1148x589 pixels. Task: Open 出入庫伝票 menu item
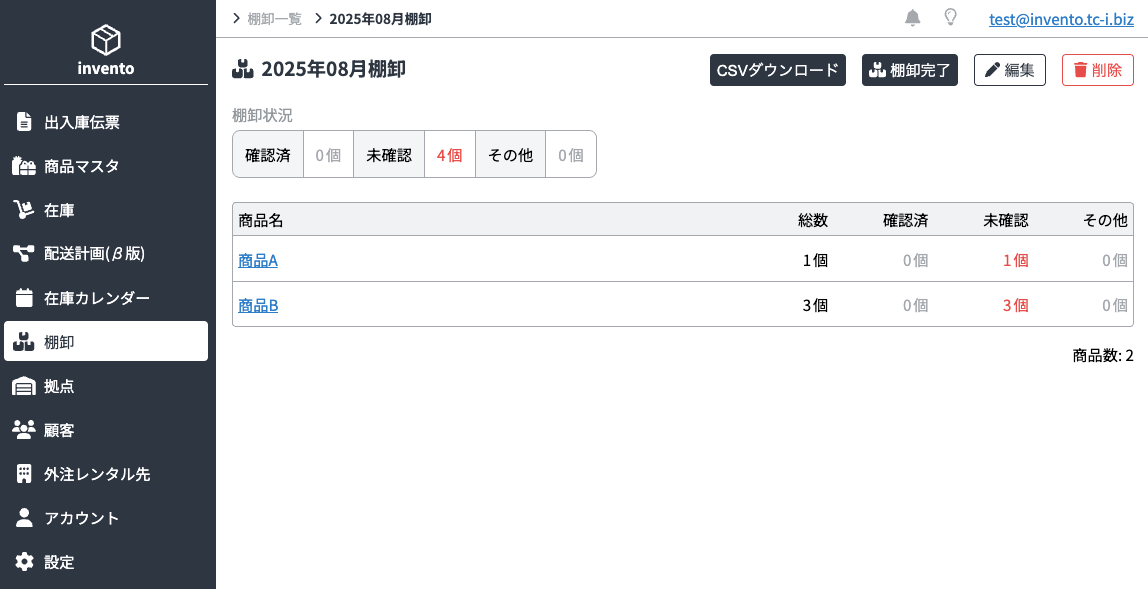pos(106,122)
